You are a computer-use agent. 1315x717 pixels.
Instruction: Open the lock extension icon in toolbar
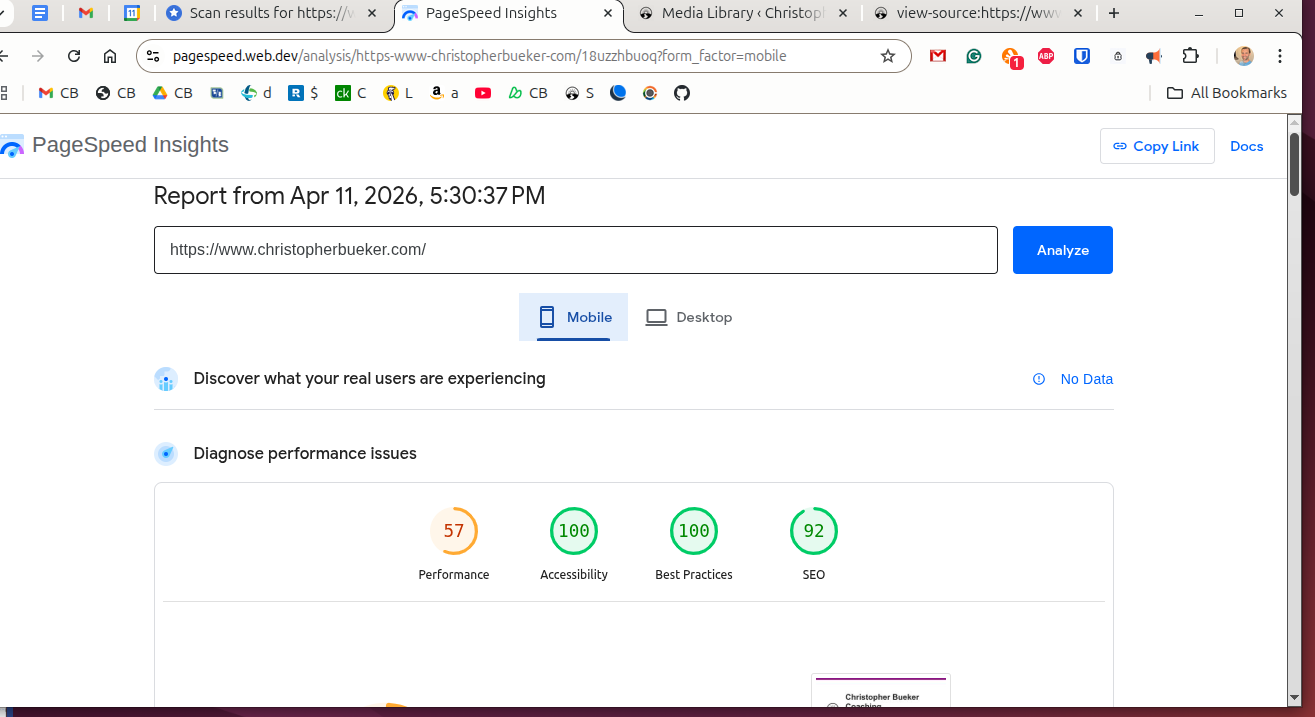click(1118, 57)
